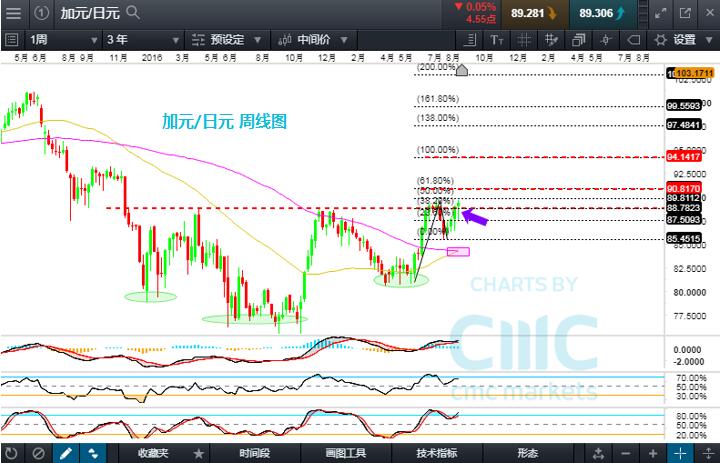Open the 中间价 price type dropdown
The width and height of the screenshot is (721, 463).
pos(310,40)
